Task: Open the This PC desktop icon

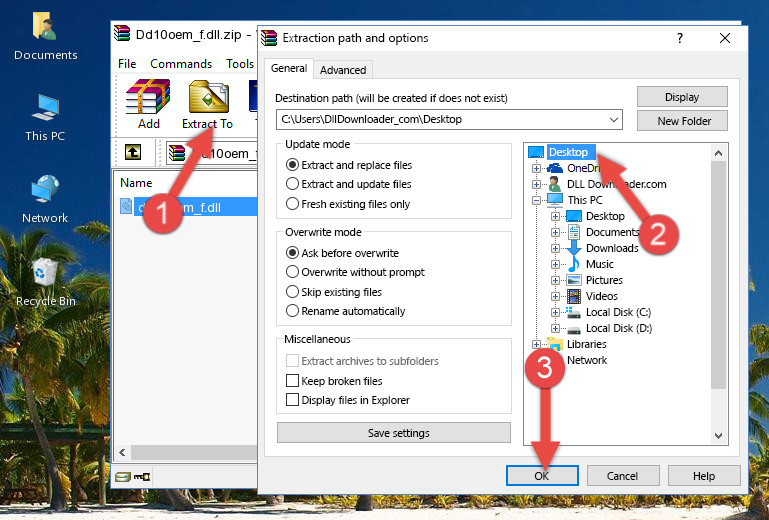Action: (x=45, y=118)
